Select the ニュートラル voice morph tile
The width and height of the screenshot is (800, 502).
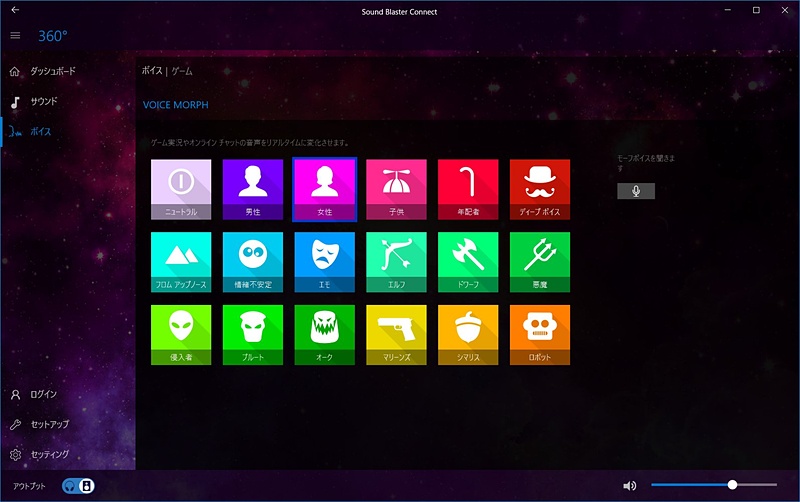tap(181, 189)
